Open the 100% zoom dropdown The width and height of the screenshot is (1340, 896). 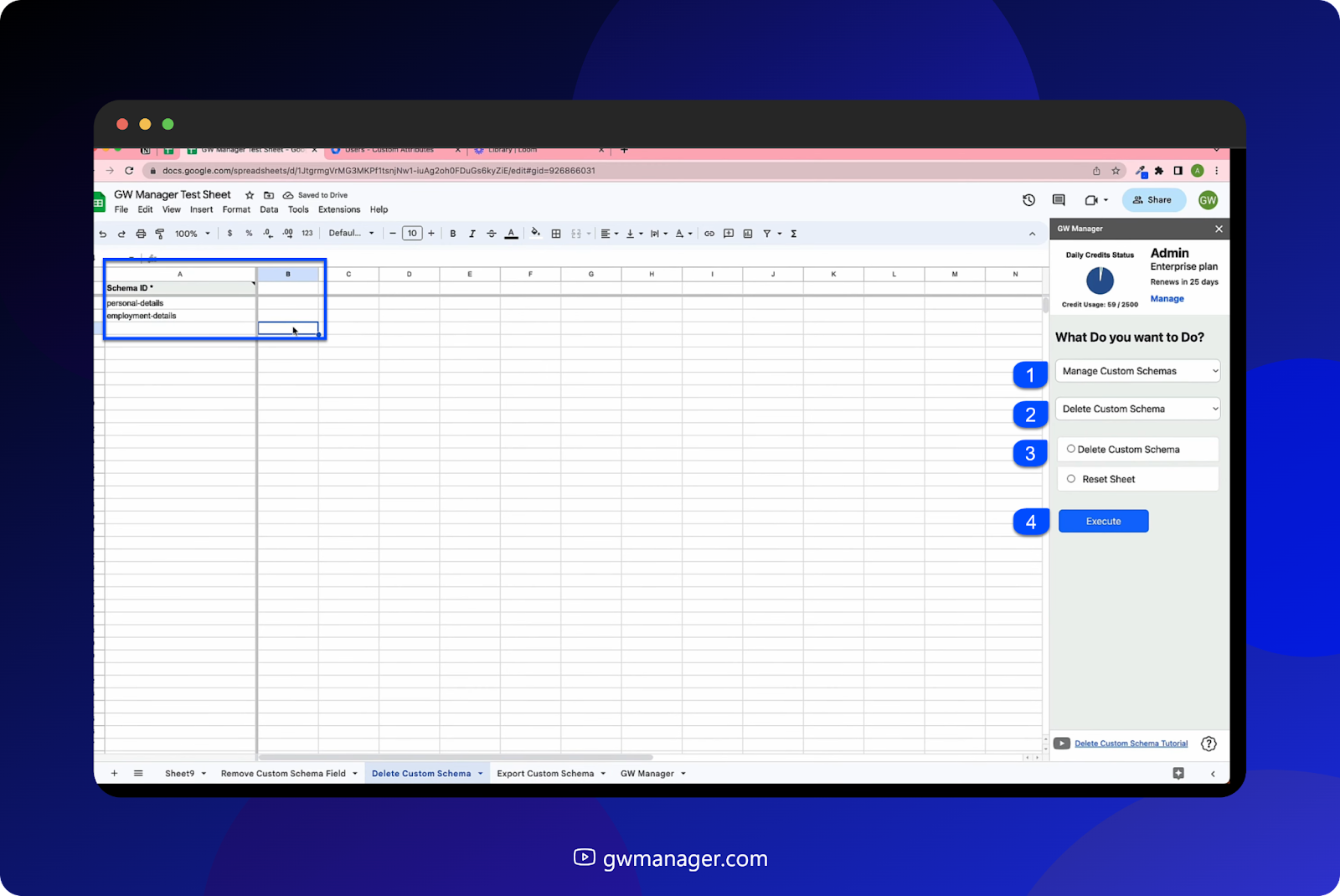click(x=193, y=234)
